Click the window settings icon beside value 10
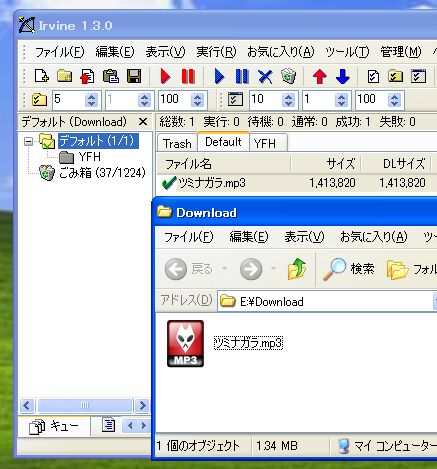The image size is (437, 469). [x=235, y=100]
